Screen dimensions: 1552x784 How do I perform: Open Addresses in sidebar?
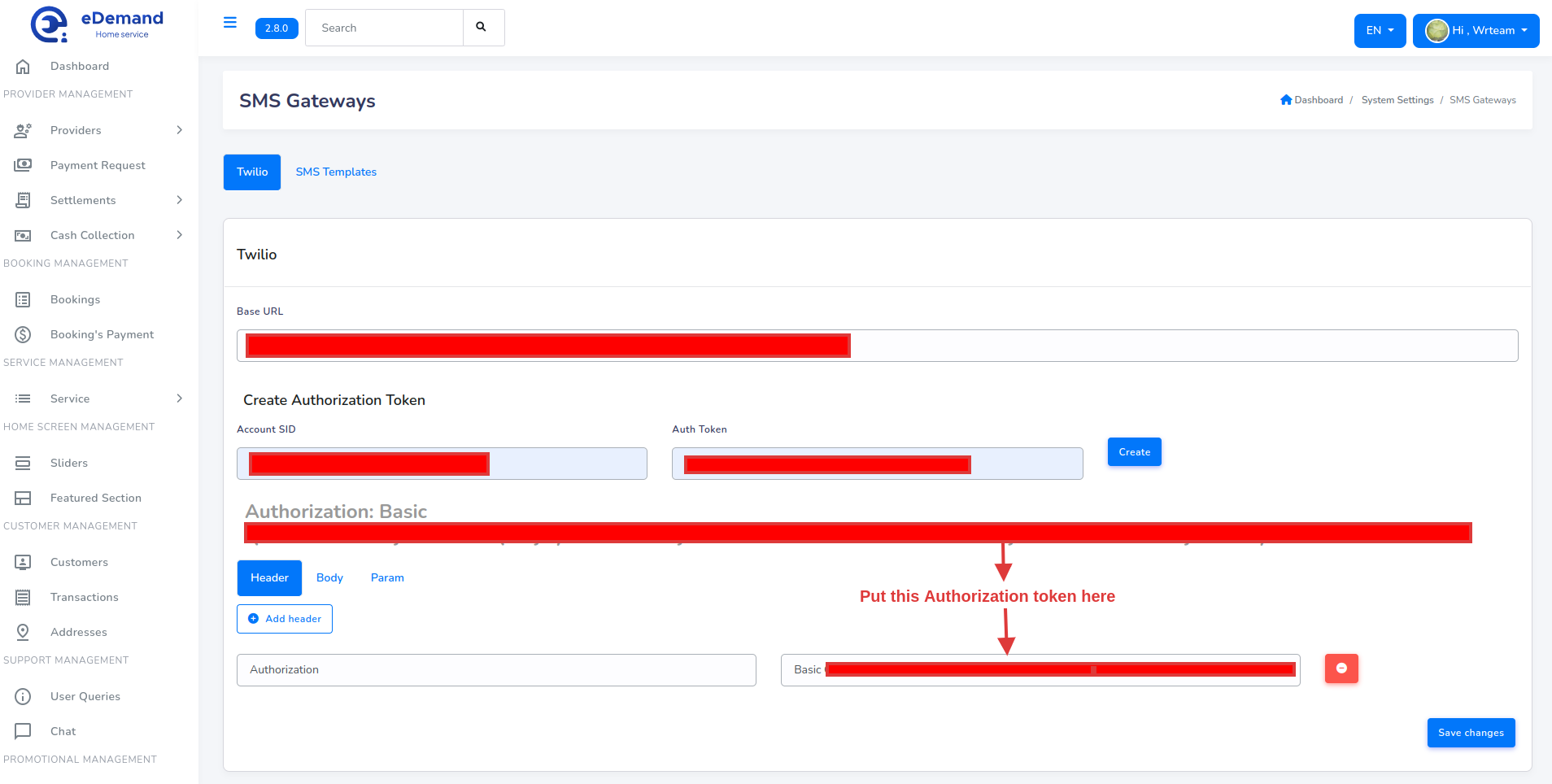click(79, 632)
